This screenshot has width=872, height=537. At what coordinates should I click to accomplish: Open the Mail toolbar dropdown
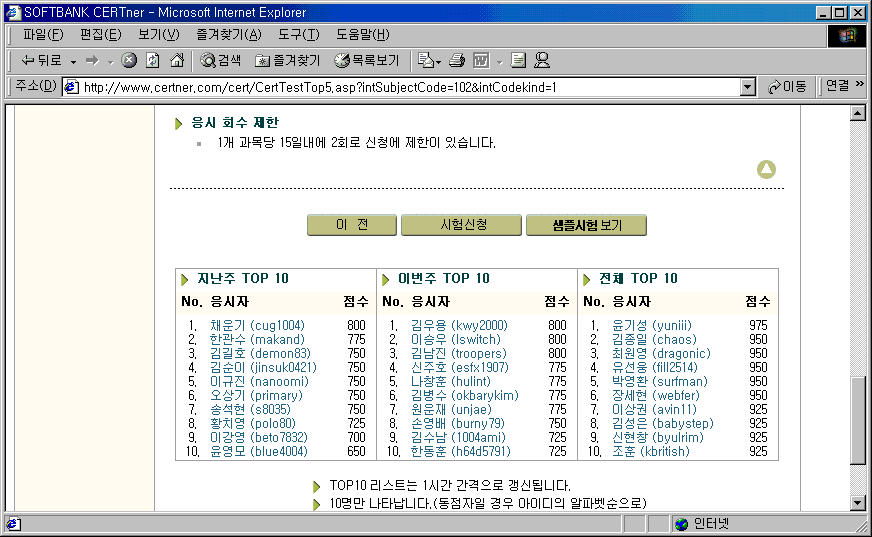427,61
